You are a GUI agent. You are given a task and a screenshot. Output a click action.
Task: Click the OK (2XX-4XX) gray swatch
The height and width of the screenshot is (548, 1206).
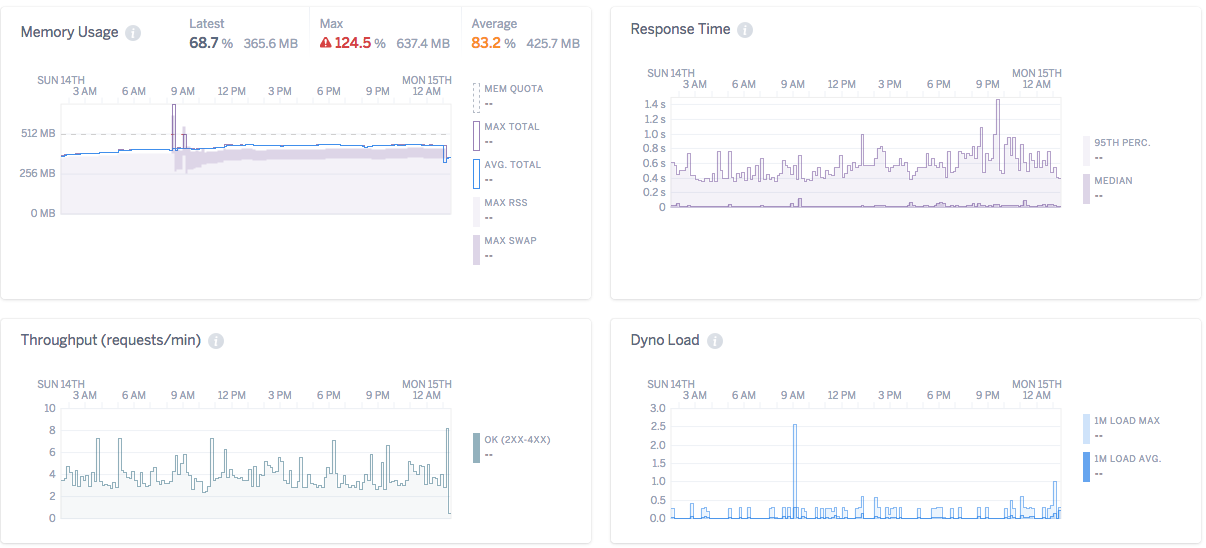point(476,448)
